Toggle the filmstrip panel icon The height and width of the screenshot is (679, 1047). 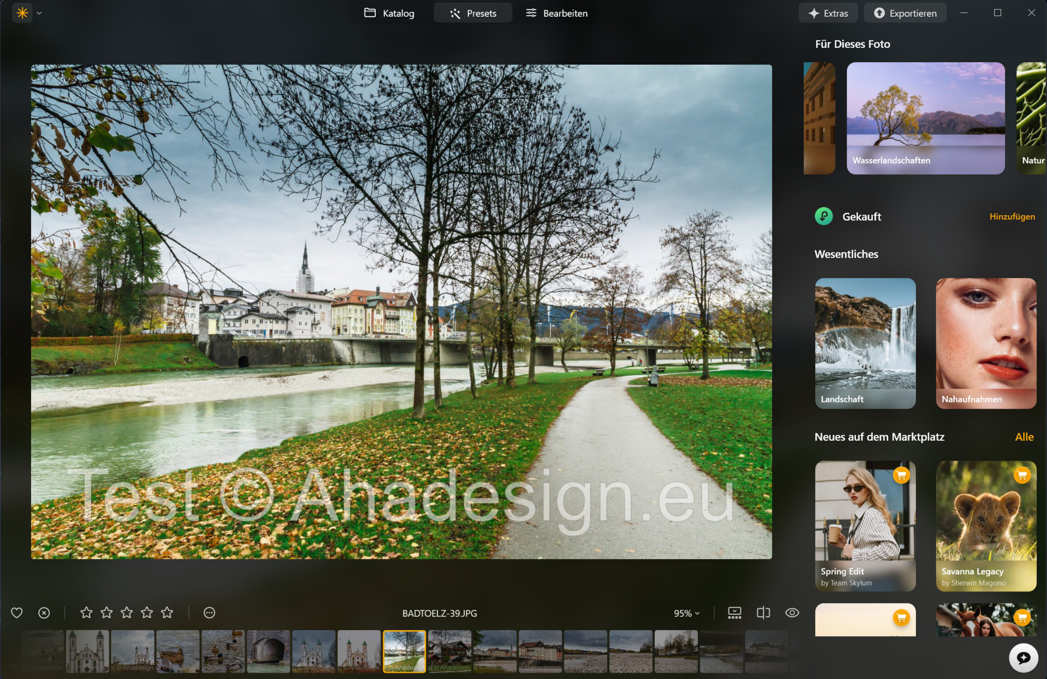[x=734, y=612]
